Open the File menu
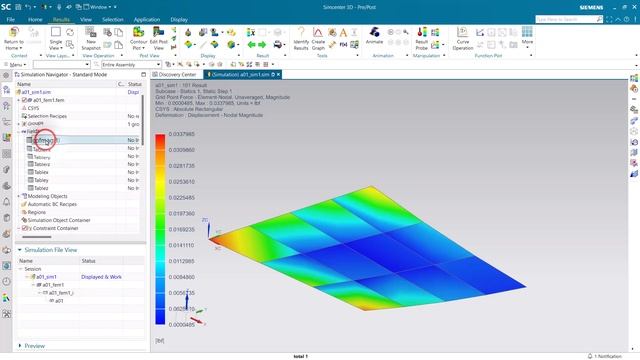640x360 pixels. click(11, 20)
